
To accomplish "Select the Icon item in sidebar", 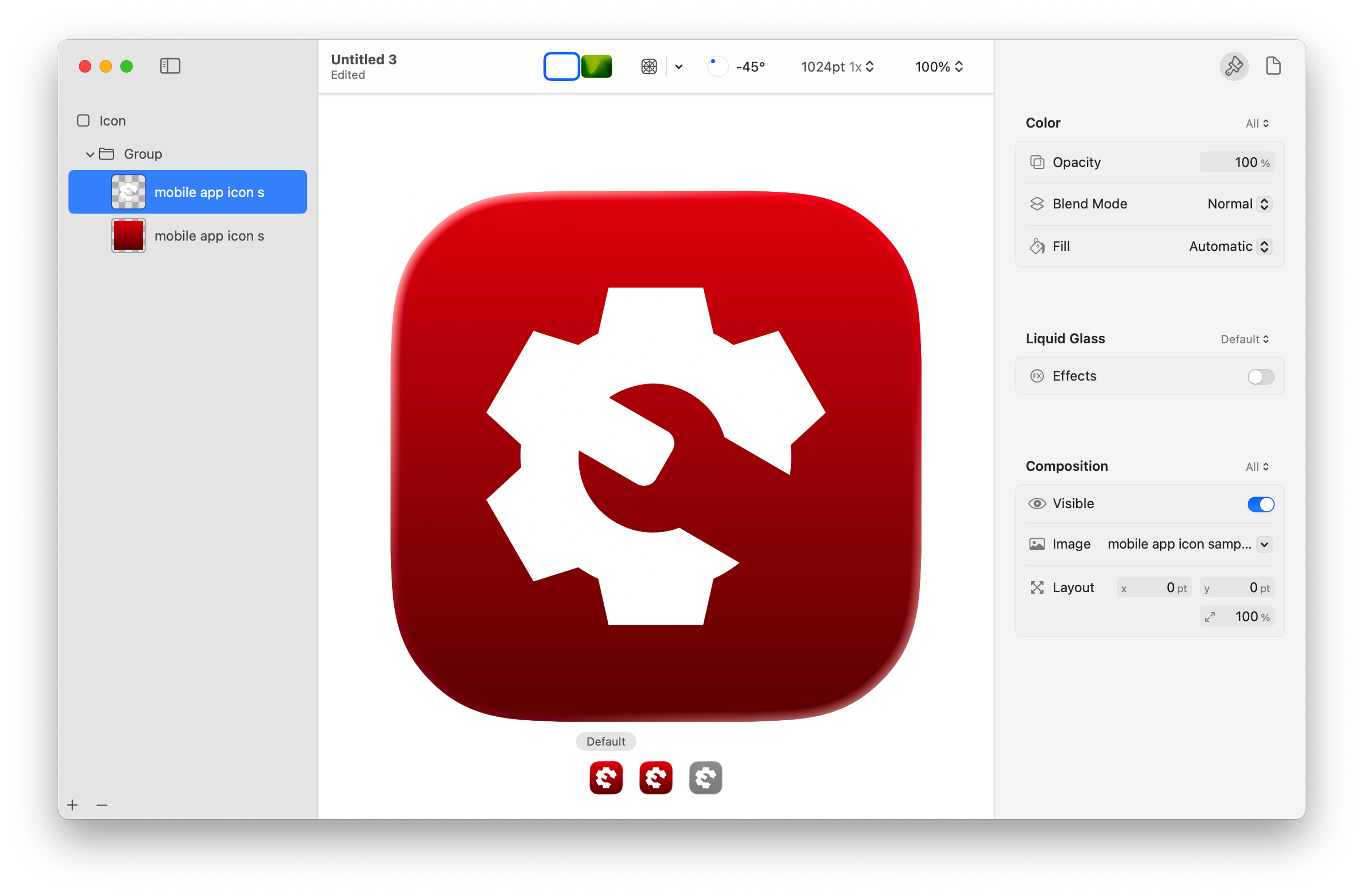I will (x=112, y=121).
